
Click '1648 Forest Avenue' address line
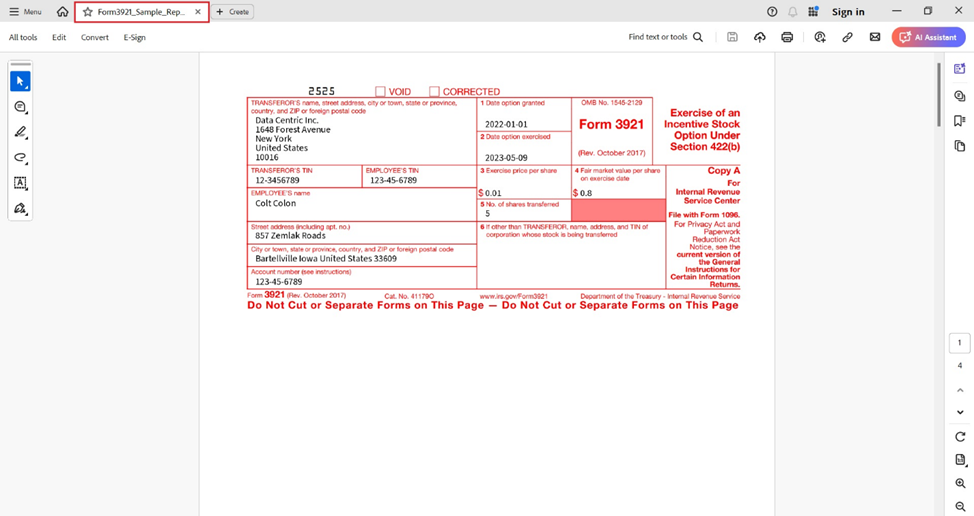293,130
